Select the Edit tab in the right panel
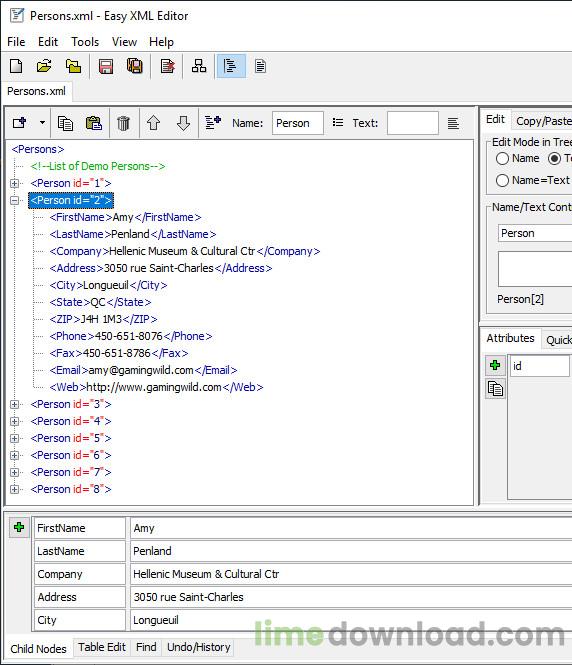The image size is (572, 665). (x=495, y=119)
